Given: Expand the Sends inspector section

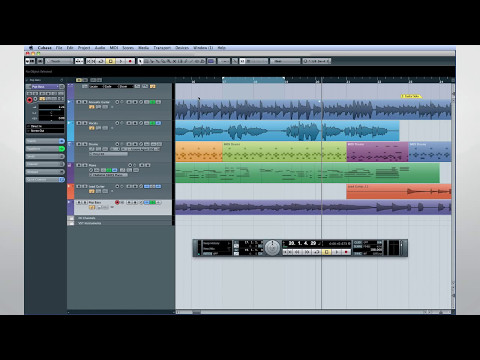Looking at the screenshot, I should coord(45,156).
